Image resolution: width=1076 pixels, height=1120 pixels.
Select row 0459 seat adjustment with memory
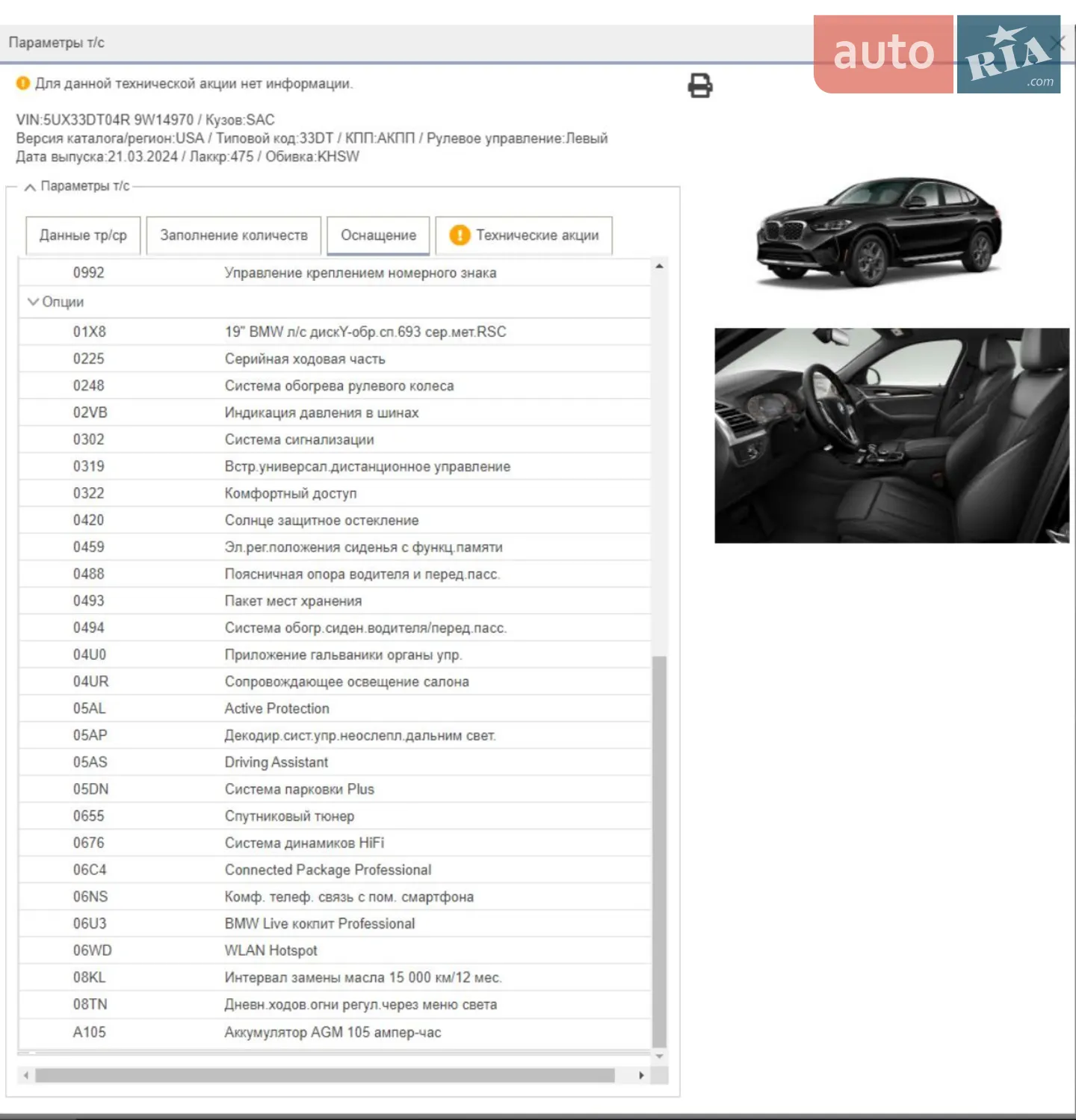335,547
